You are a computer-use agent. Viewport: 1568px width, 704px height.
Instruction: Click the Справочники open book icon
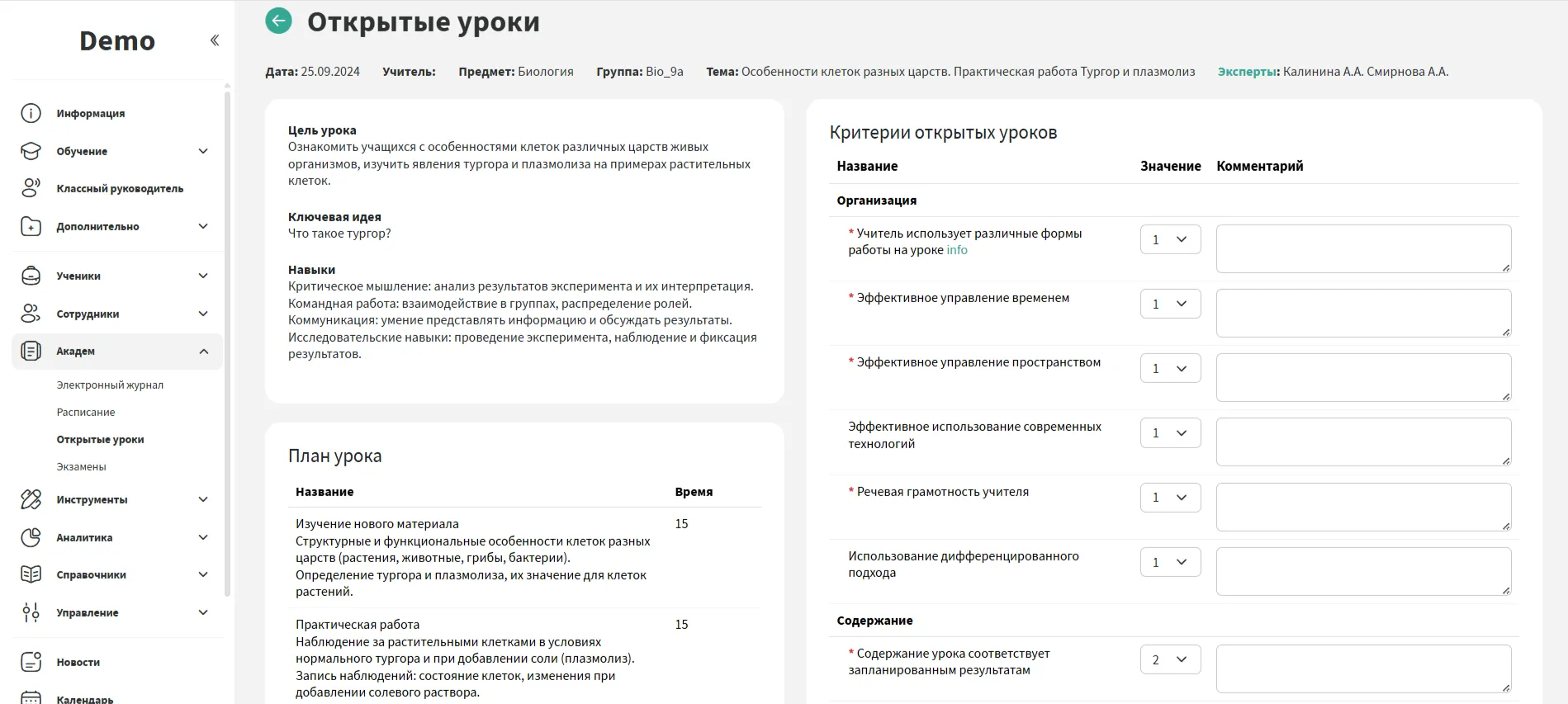(31, 574)
